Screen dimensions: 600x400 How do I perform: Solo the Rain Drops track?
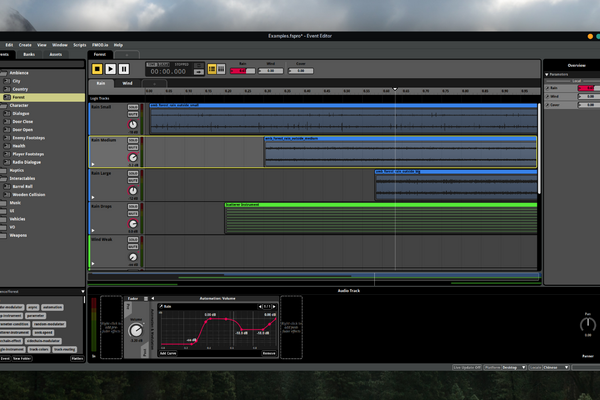[x=133, y=207]
